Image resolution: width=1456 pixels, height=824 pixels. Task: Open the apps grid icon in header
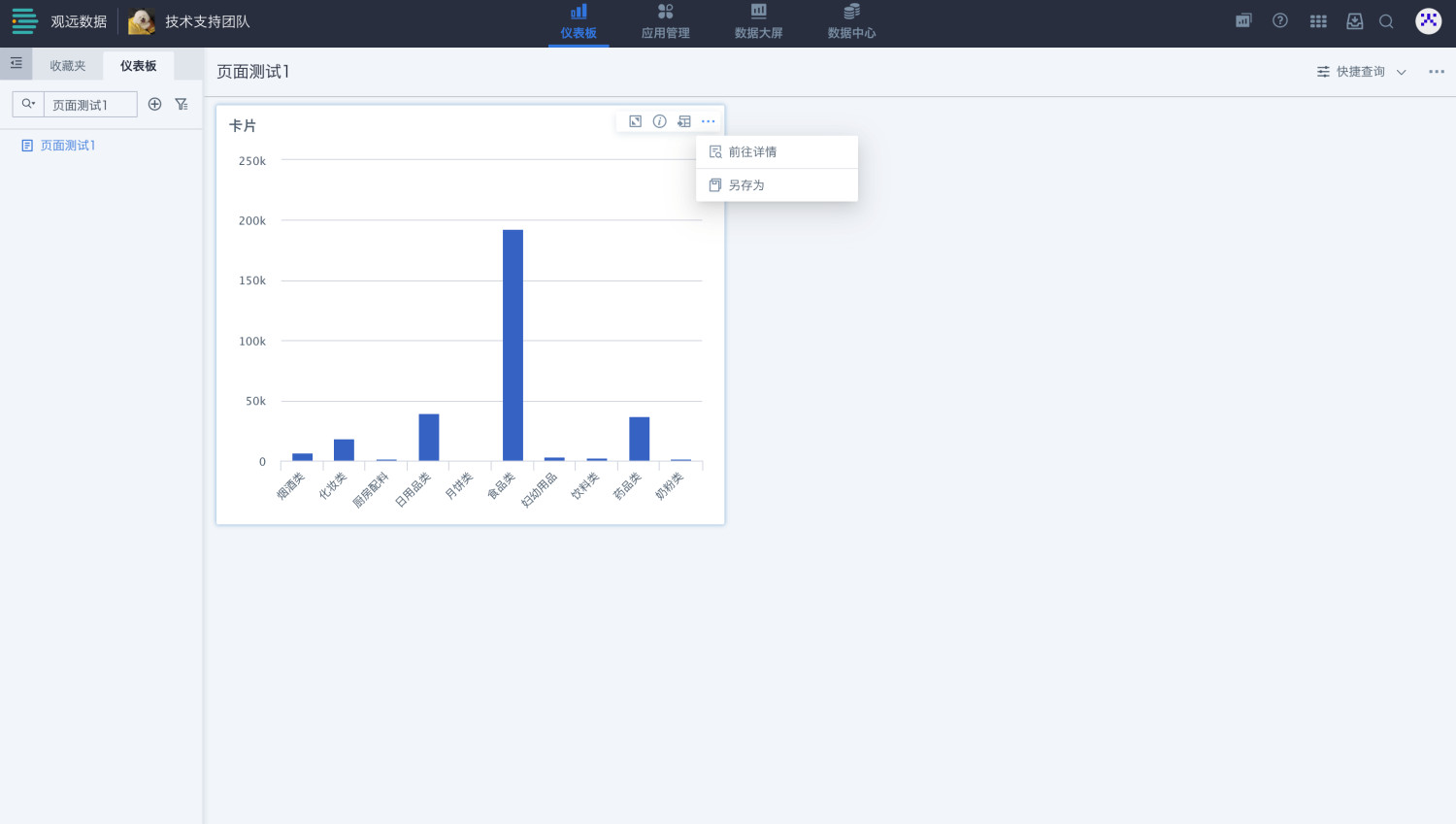[x=1318, y=21]
